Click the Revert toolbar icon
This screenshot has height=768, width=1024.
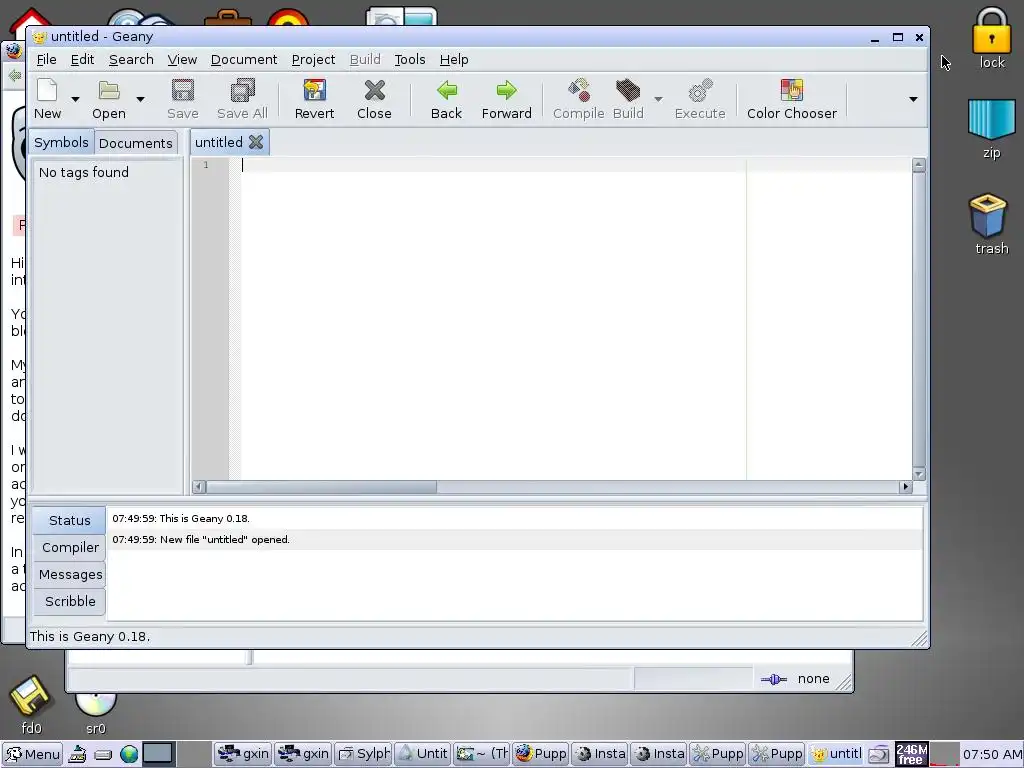[x=314, y=99]
